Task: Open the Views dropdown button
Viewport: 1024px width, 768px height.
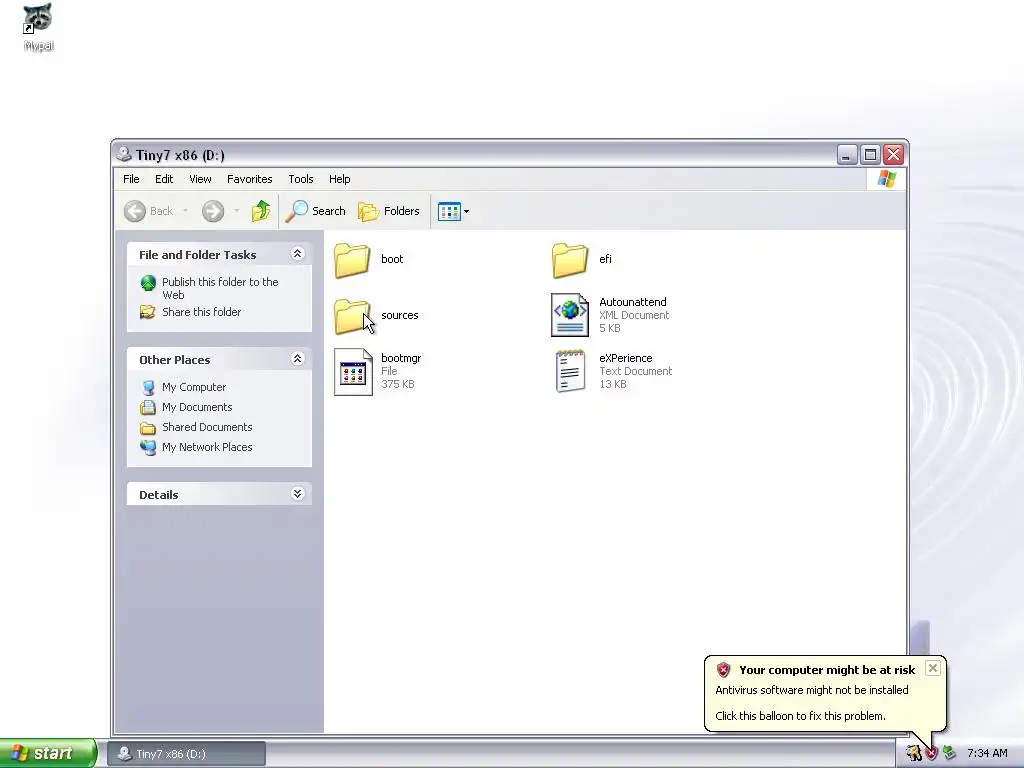Action: [x=453, y=212]
